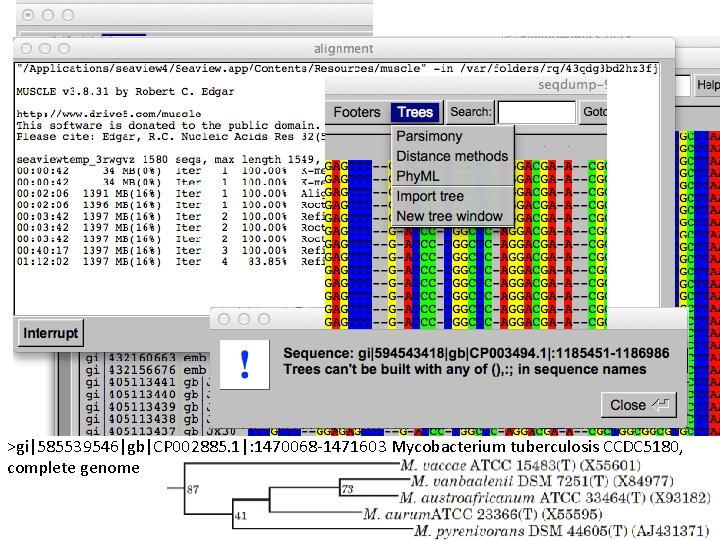This screenshot has width=720, height=540.
Task: Click the M. vaccae ATCC 15483 tree label
Action: (520, 466)
